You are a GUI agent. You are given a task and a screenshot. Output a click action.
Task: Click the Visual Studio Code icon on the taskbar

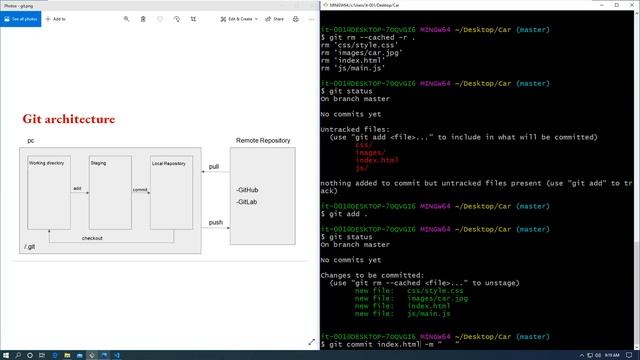[x=117, y=355]
